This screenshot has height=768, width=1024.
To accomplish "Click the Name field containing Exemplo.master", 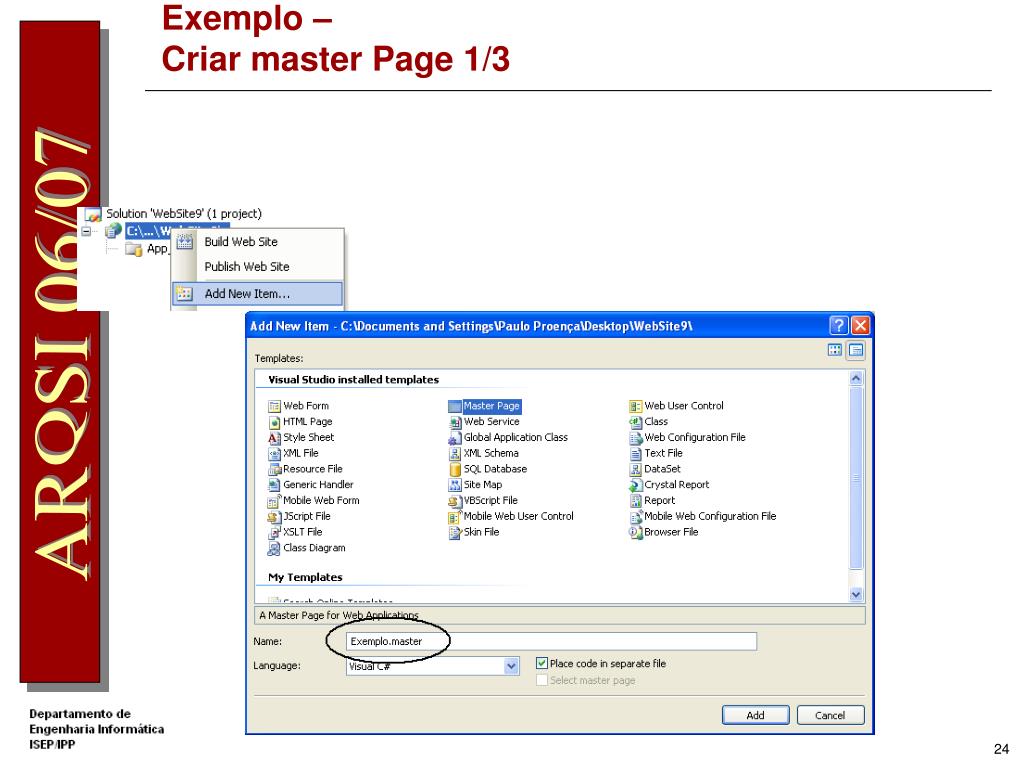I will coord(551,641).
